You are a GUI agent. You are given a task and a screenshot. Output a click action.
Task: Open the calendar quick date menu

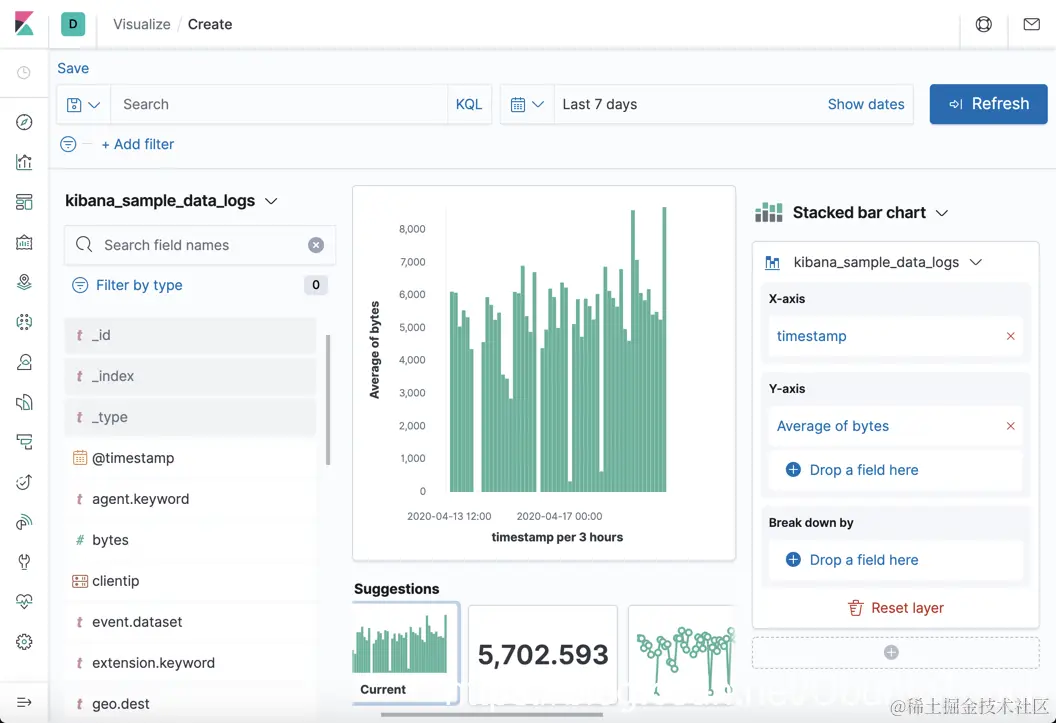click(x=527, y=104)
